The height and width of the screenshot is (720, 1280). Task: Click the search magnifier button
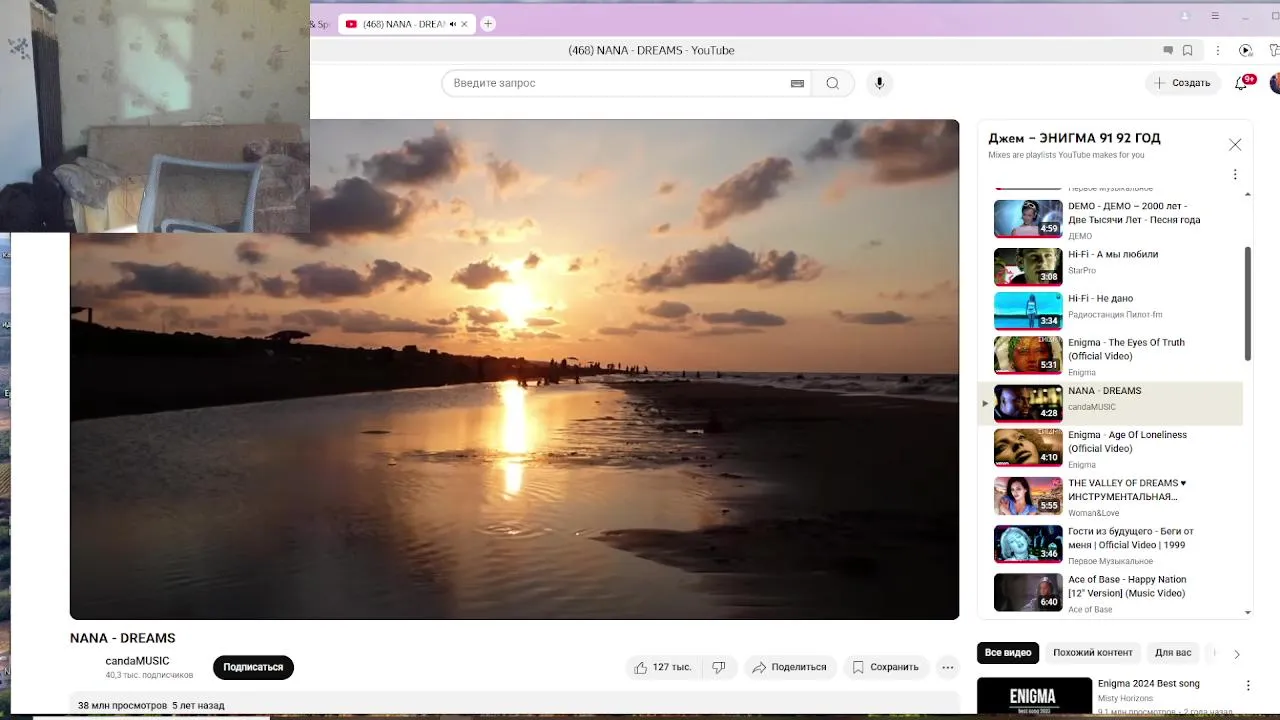[x=832, y=83]
